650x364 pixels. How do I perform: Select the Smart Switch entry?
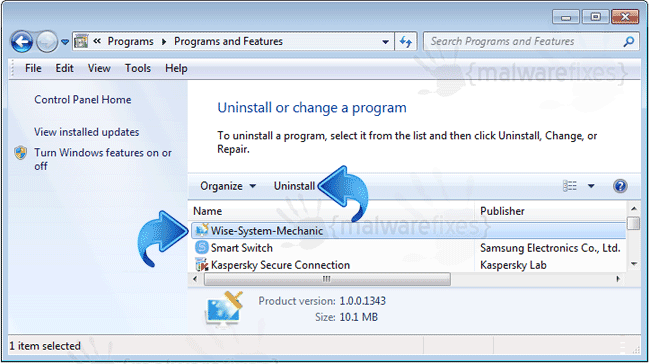coord(242,248)
